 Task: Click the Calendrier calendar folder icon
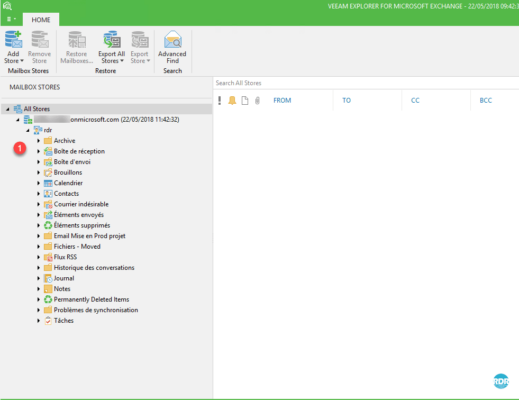pos(48,183)
